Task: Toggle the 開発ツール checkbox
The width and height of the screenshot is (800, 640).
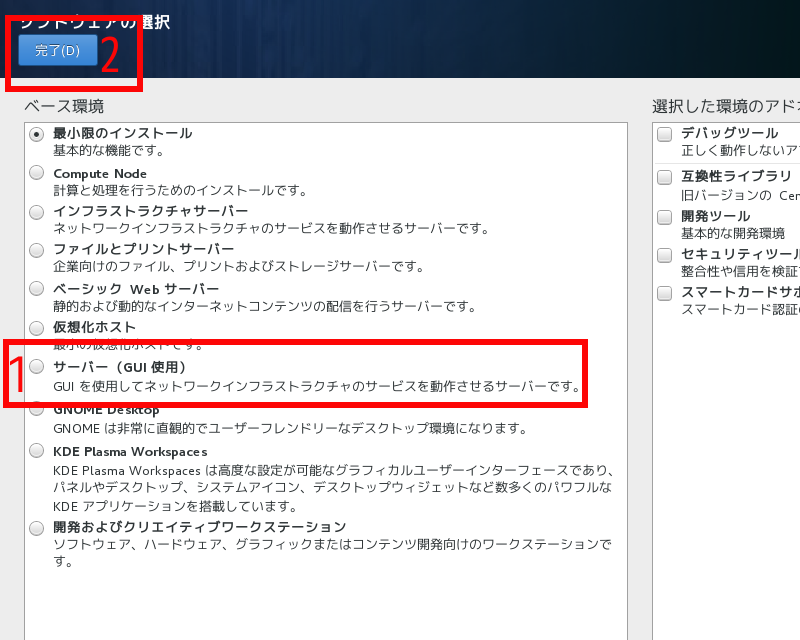Action: [665, 216]
